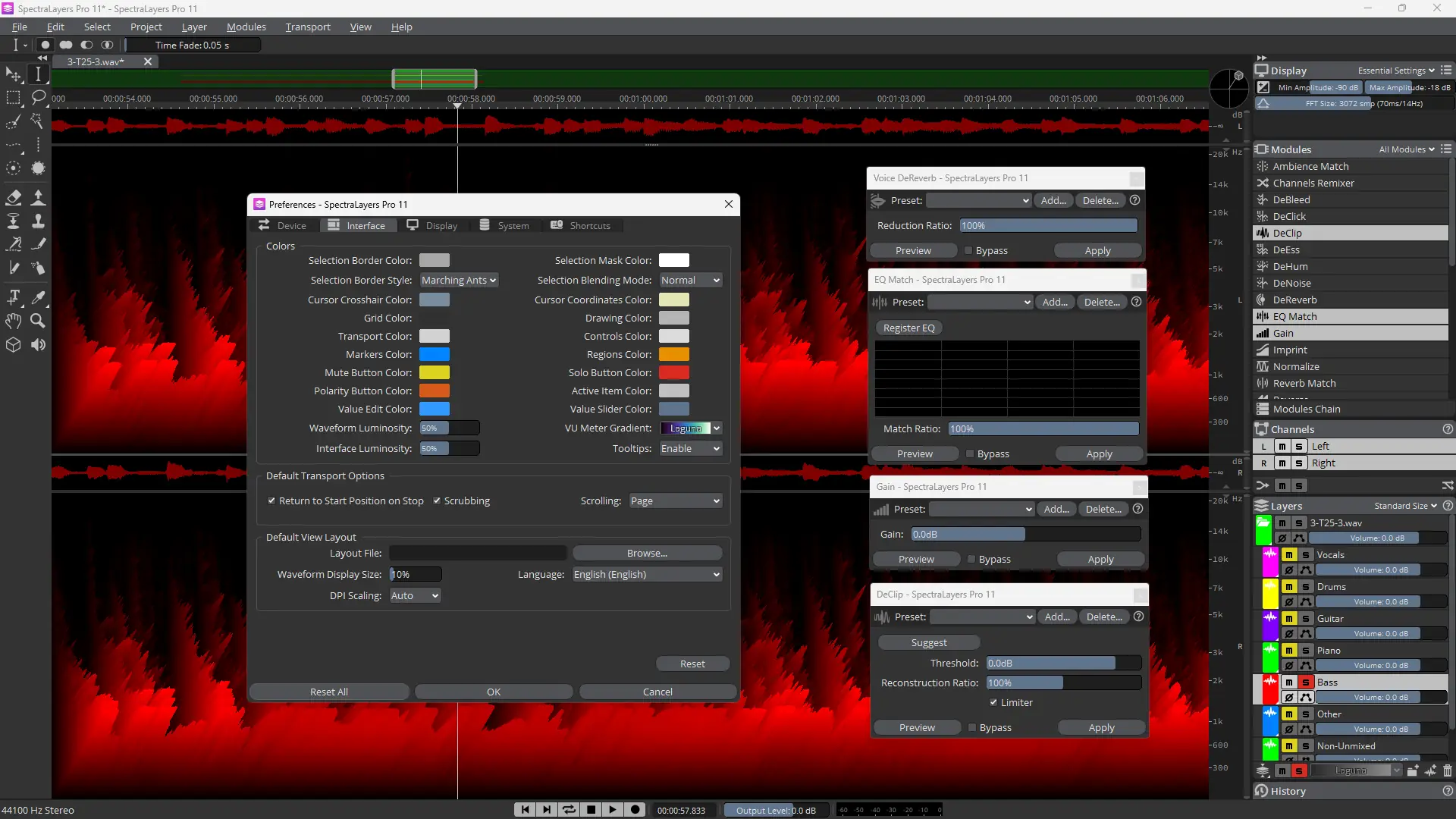This screenshot has width=1456, height=819.
Task: Click the record button in transport
Action: pos(635,810)
